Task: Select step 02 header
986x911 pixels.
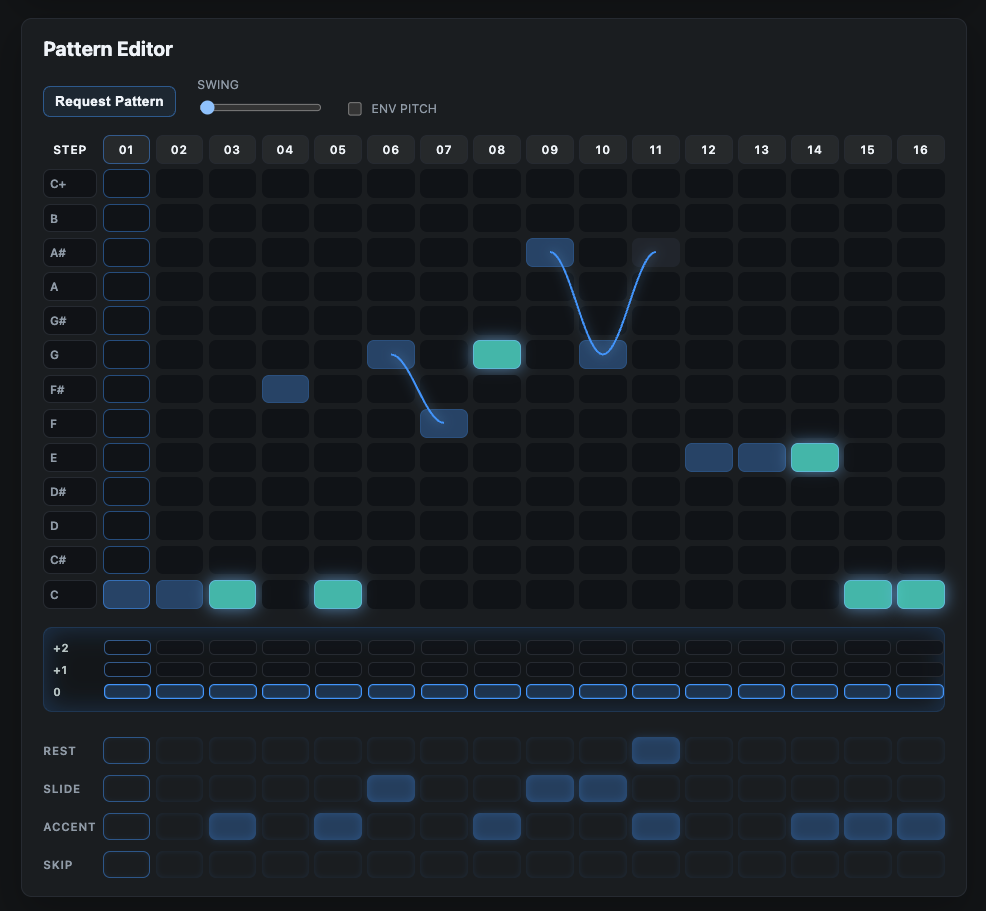Action: [179, 150]
